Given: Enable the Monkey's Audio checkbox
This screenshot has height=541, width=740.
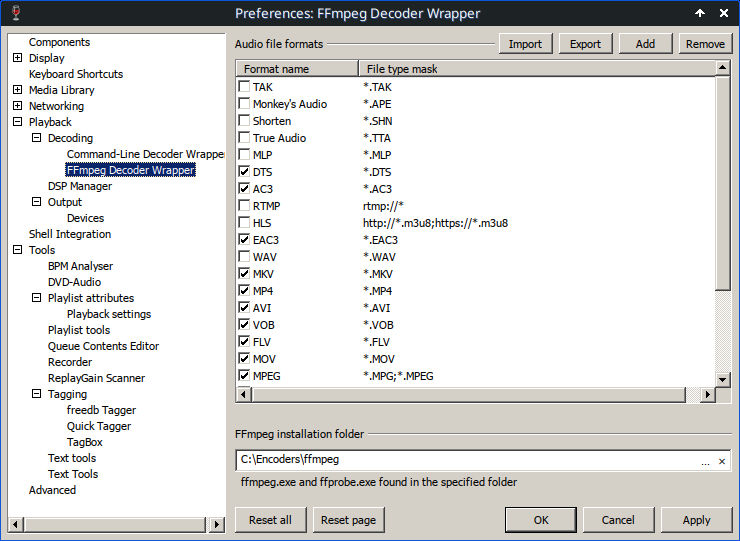Looking at the screenshot, I should 244,103.
